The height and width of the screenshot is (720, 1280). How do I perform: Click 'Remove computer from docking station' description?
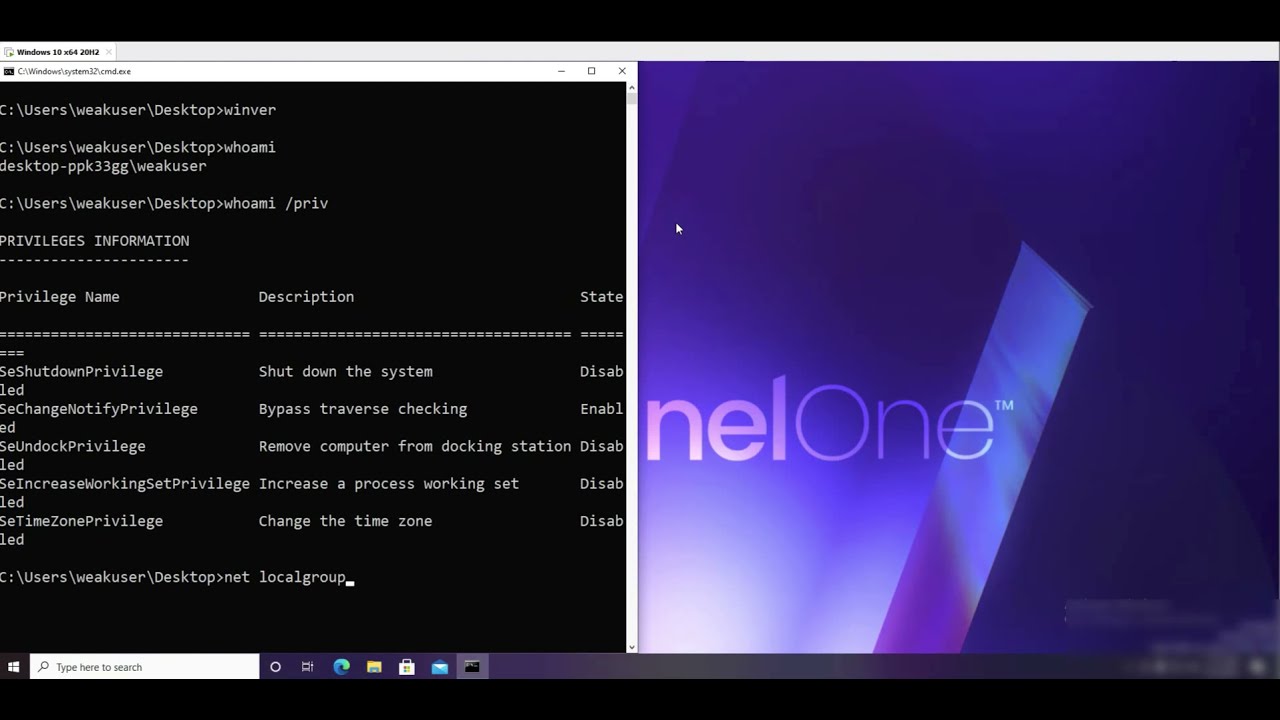pos(415,446)
